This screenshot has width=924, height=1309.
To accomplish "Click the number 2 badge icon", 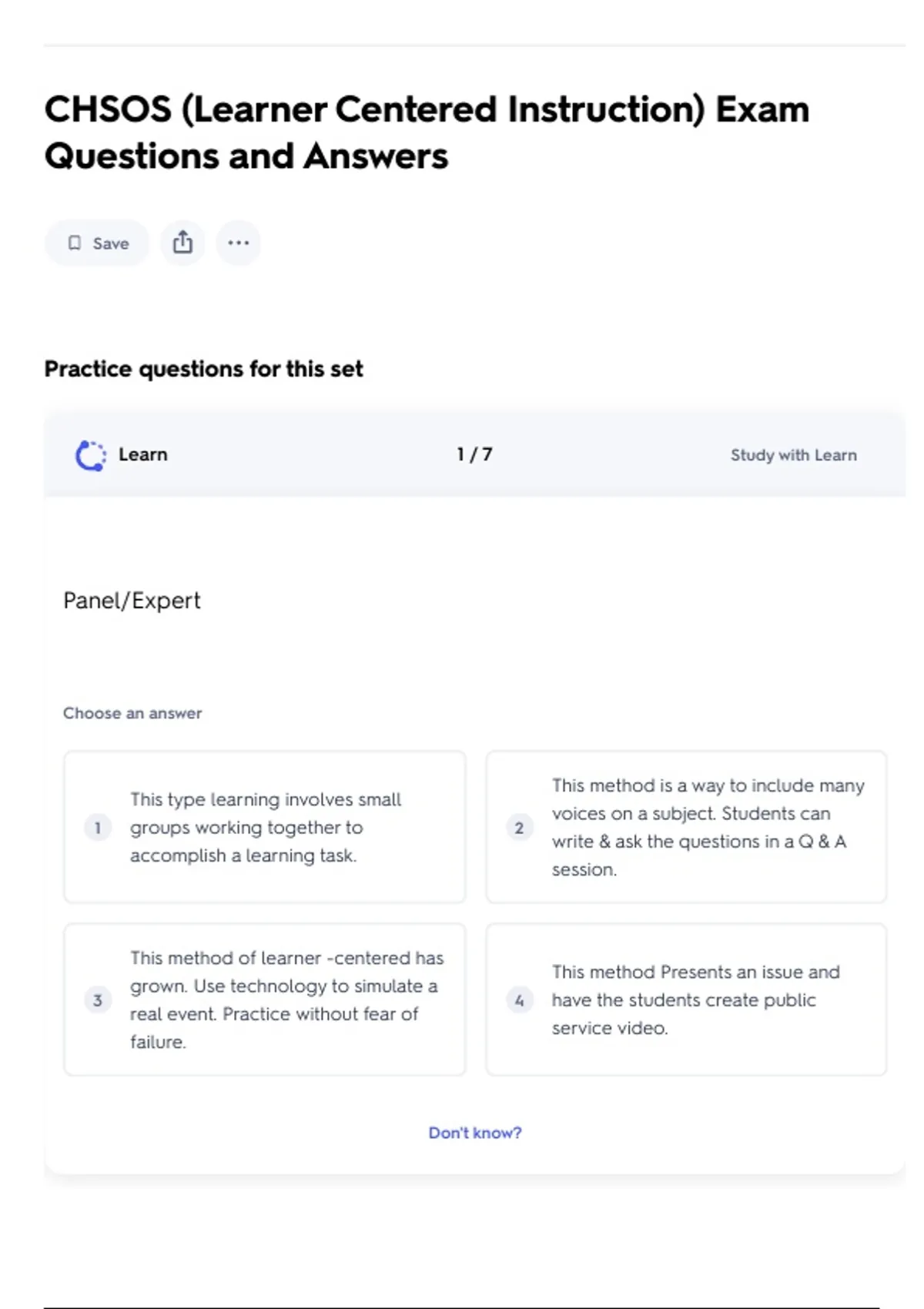I will pos(519,828).
